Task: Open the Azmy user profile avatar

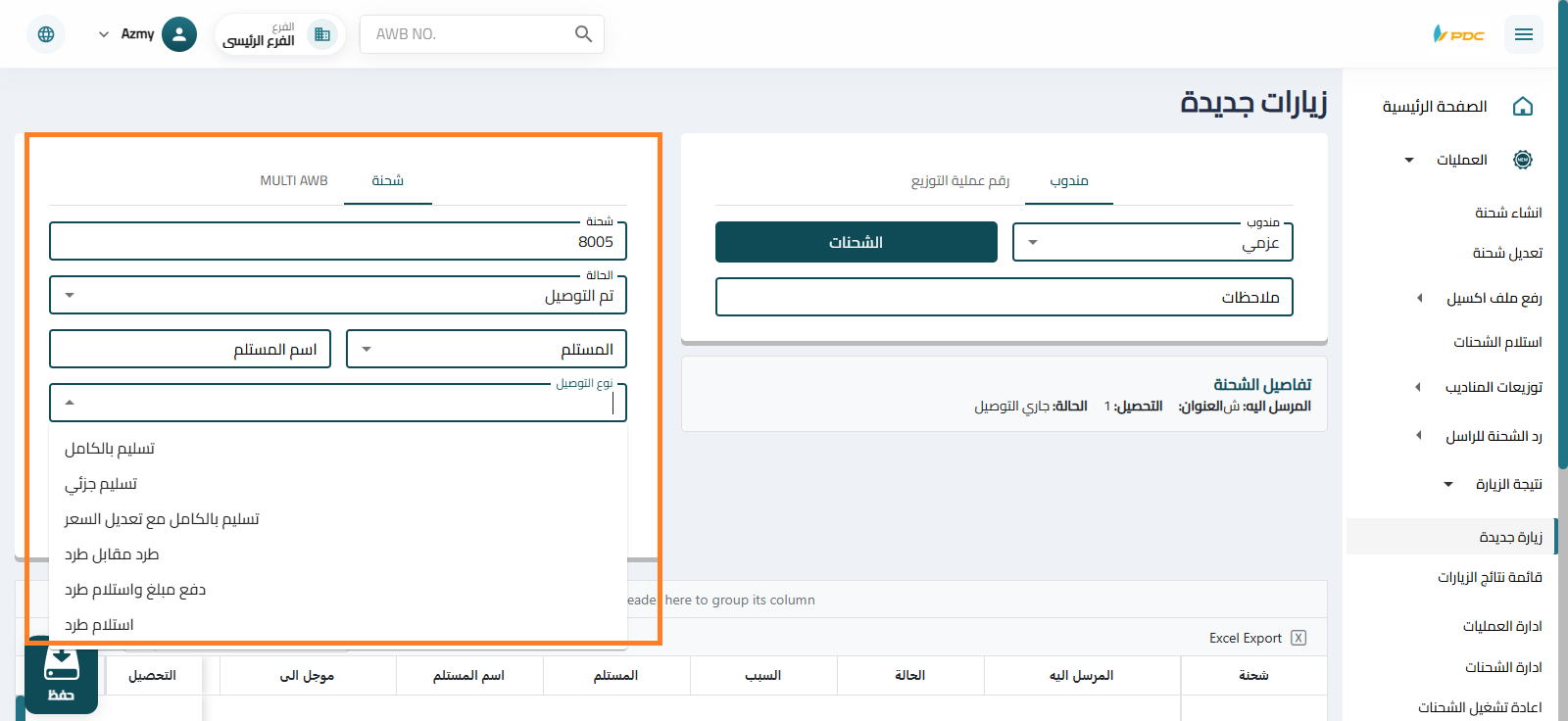Action: [178, 34]
